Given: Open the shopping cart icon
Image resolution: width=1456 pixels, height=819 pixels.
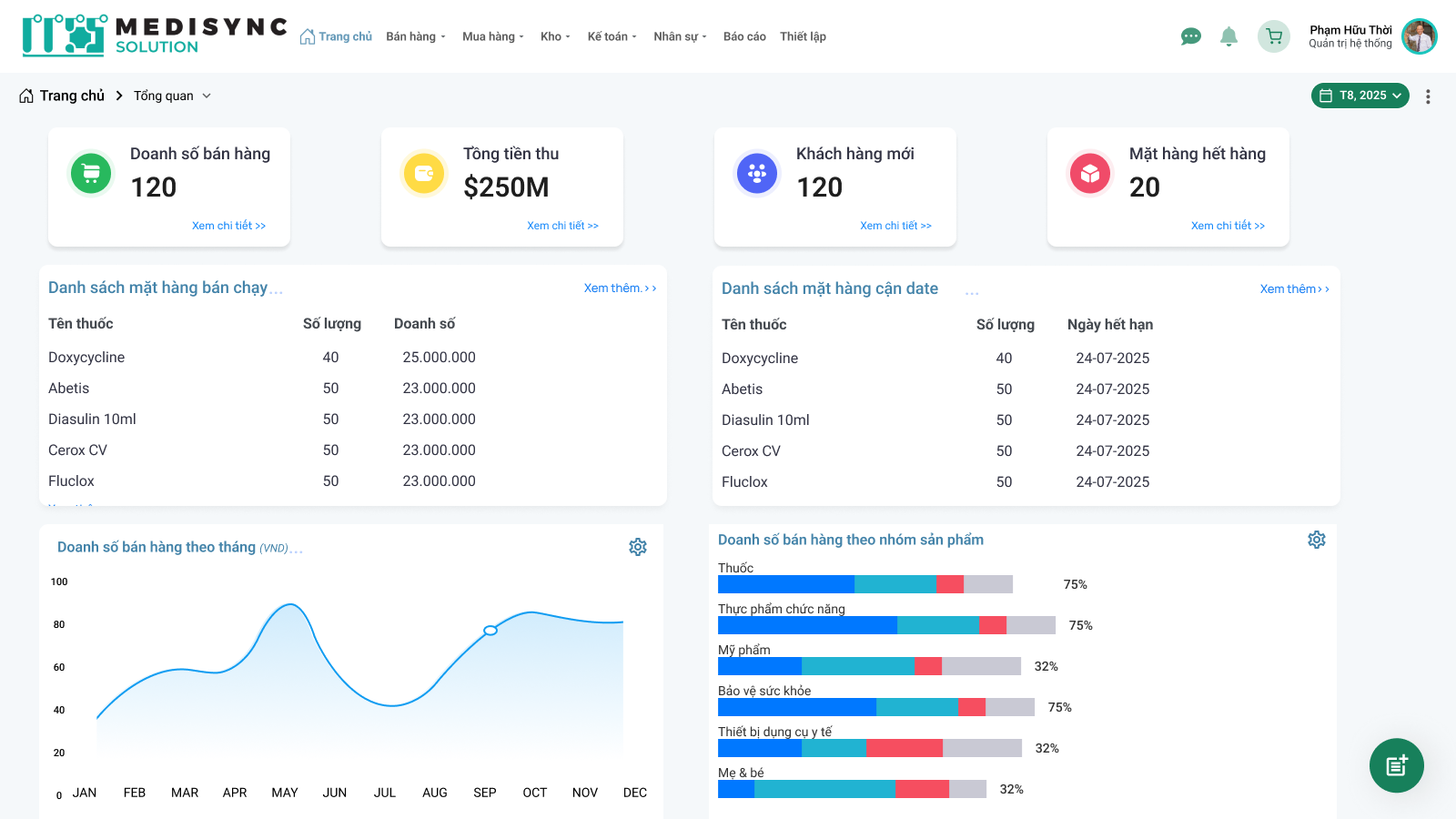Looking at the screenshot, I should 1274,36.
